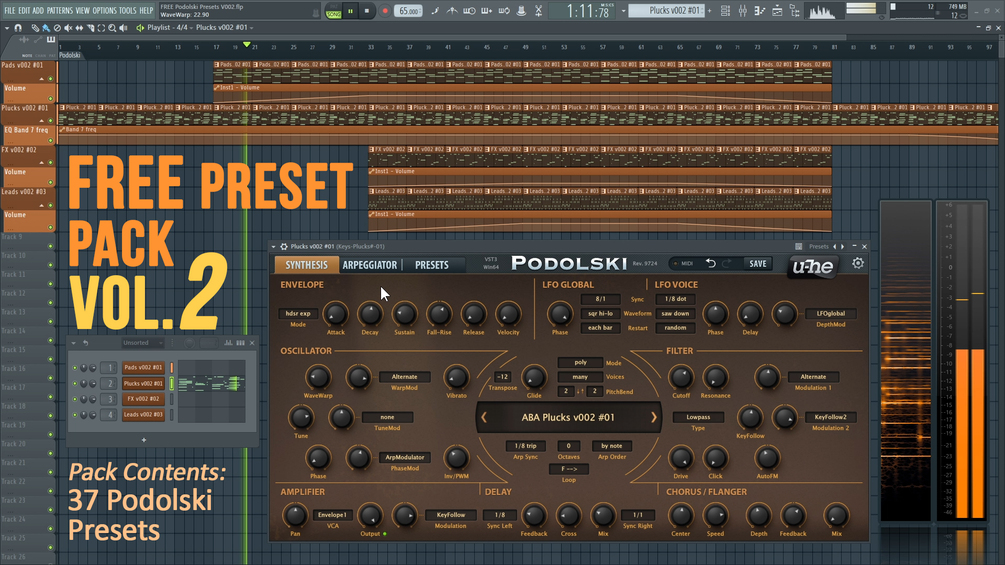This screenshot has width=1005, height=565.
Task: Toggle the channel rack graph editor icon
Action: [228, 343]
